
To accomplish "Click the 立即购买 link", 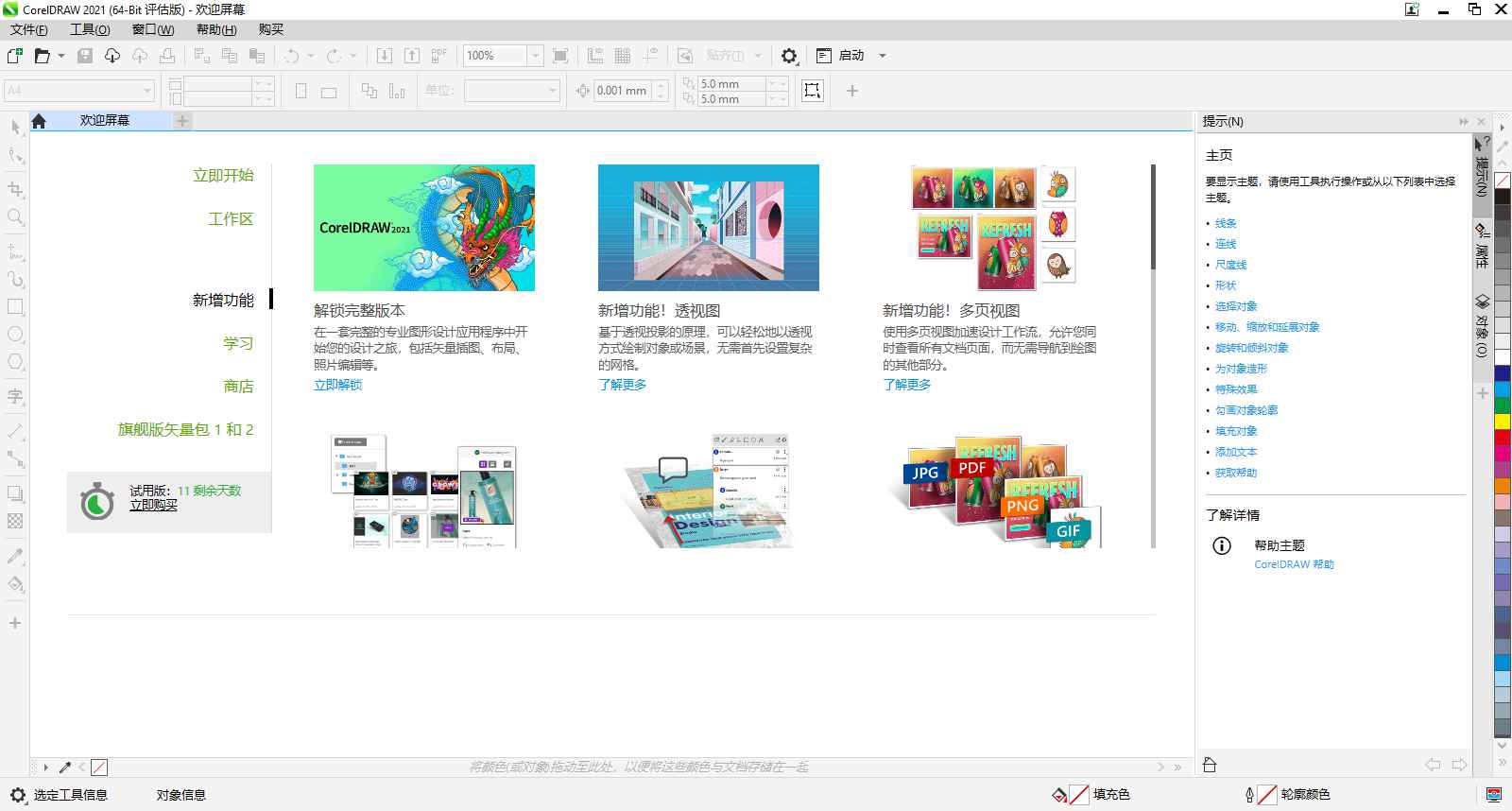I will click(x=153, y=505).
